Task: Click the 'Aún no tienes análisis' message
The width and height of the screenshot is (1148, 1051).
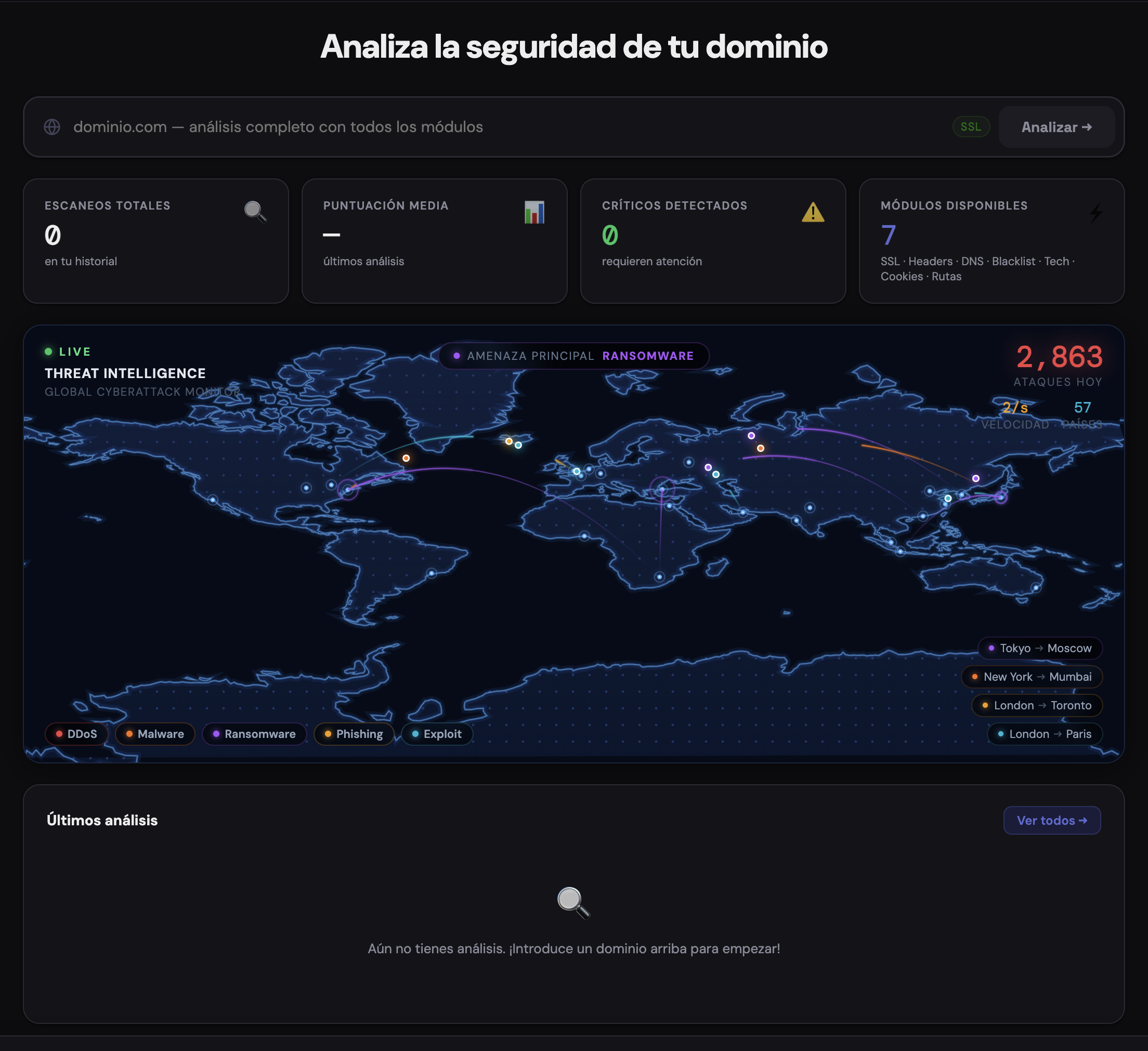Action: [573, 949]
